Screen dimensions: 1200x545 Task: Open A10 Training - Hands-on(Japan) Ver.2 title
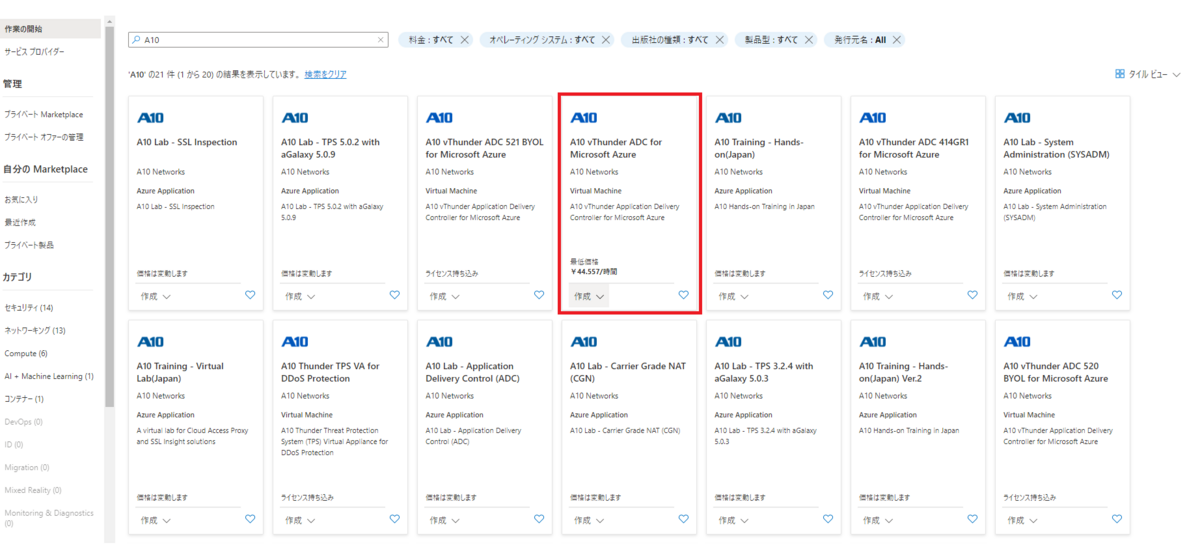(904, 372)
